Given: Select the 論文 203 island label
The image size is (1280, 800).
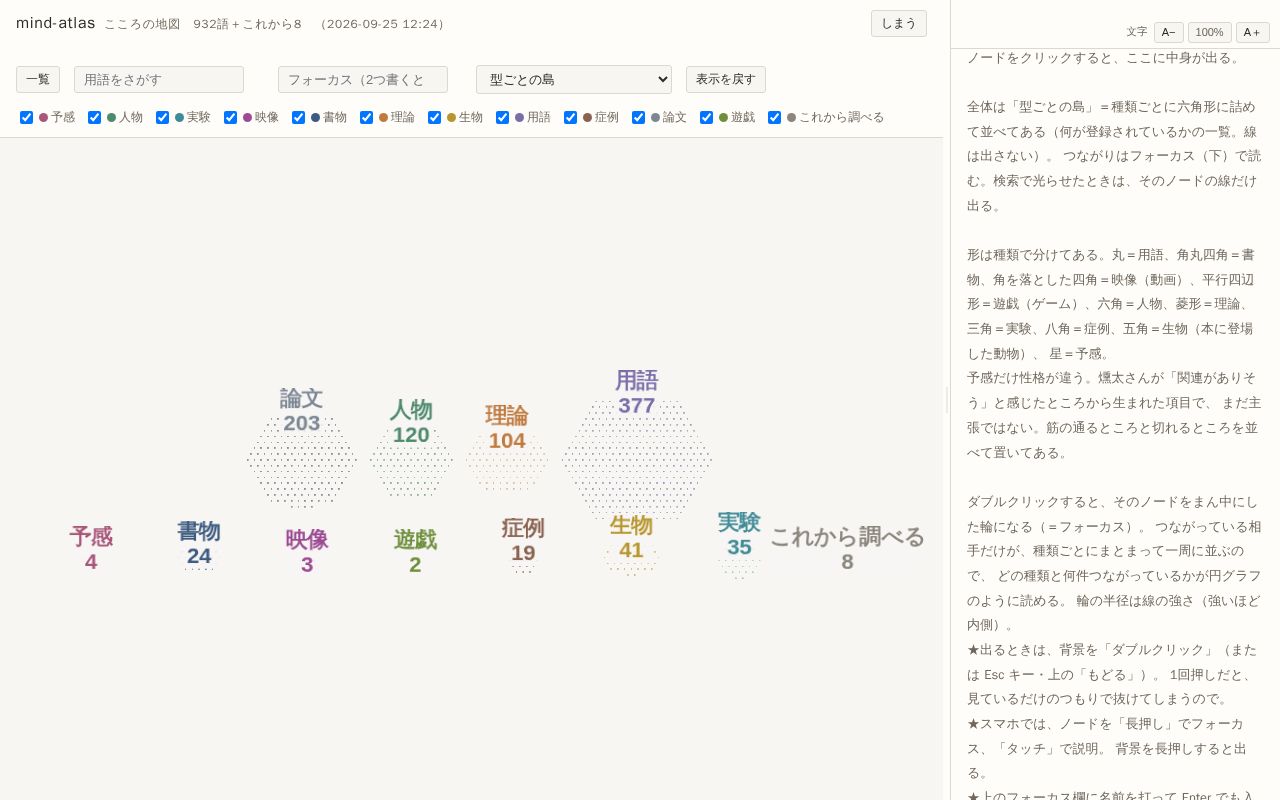Looking at the screenshot, I should (x=301, y=411).
